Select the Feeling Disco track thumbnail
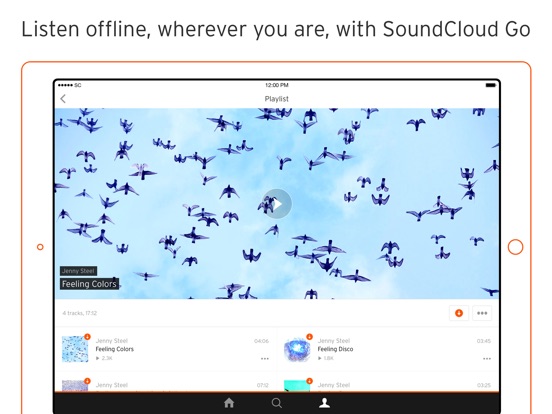 click(x=297, y=349)
